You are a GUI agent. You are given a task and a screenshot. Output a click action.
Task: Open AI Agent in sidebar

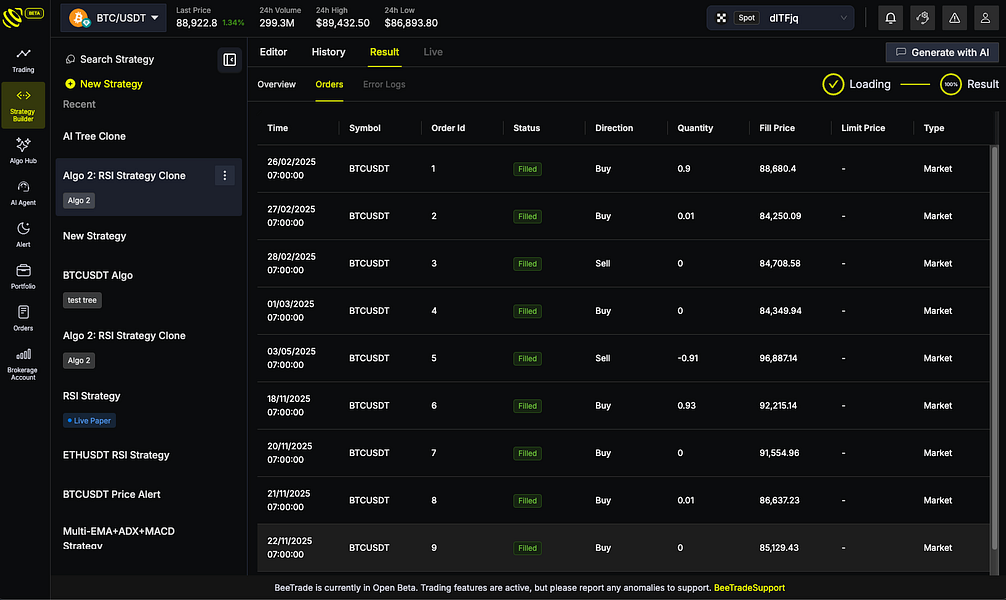point(23,193)
